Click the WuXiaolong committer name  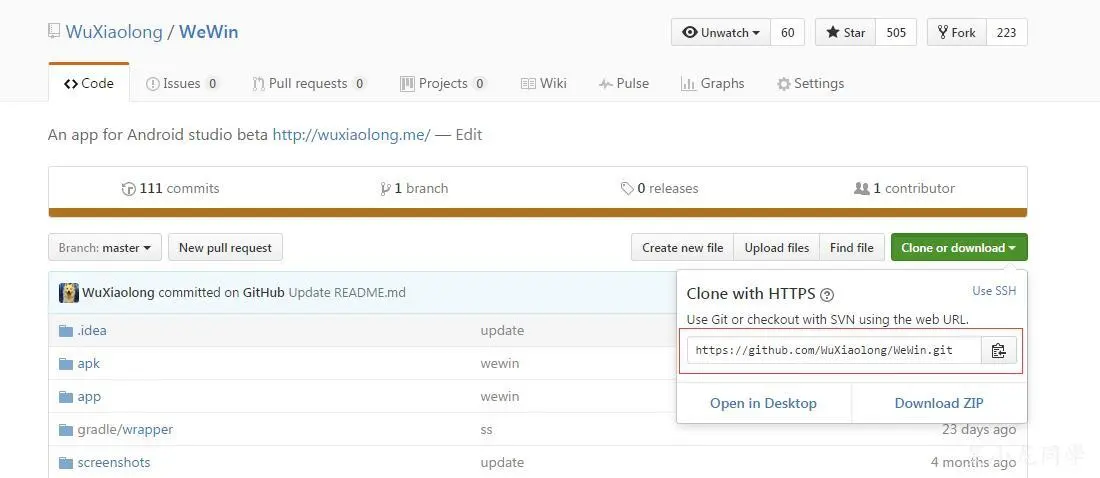(119, 293)
